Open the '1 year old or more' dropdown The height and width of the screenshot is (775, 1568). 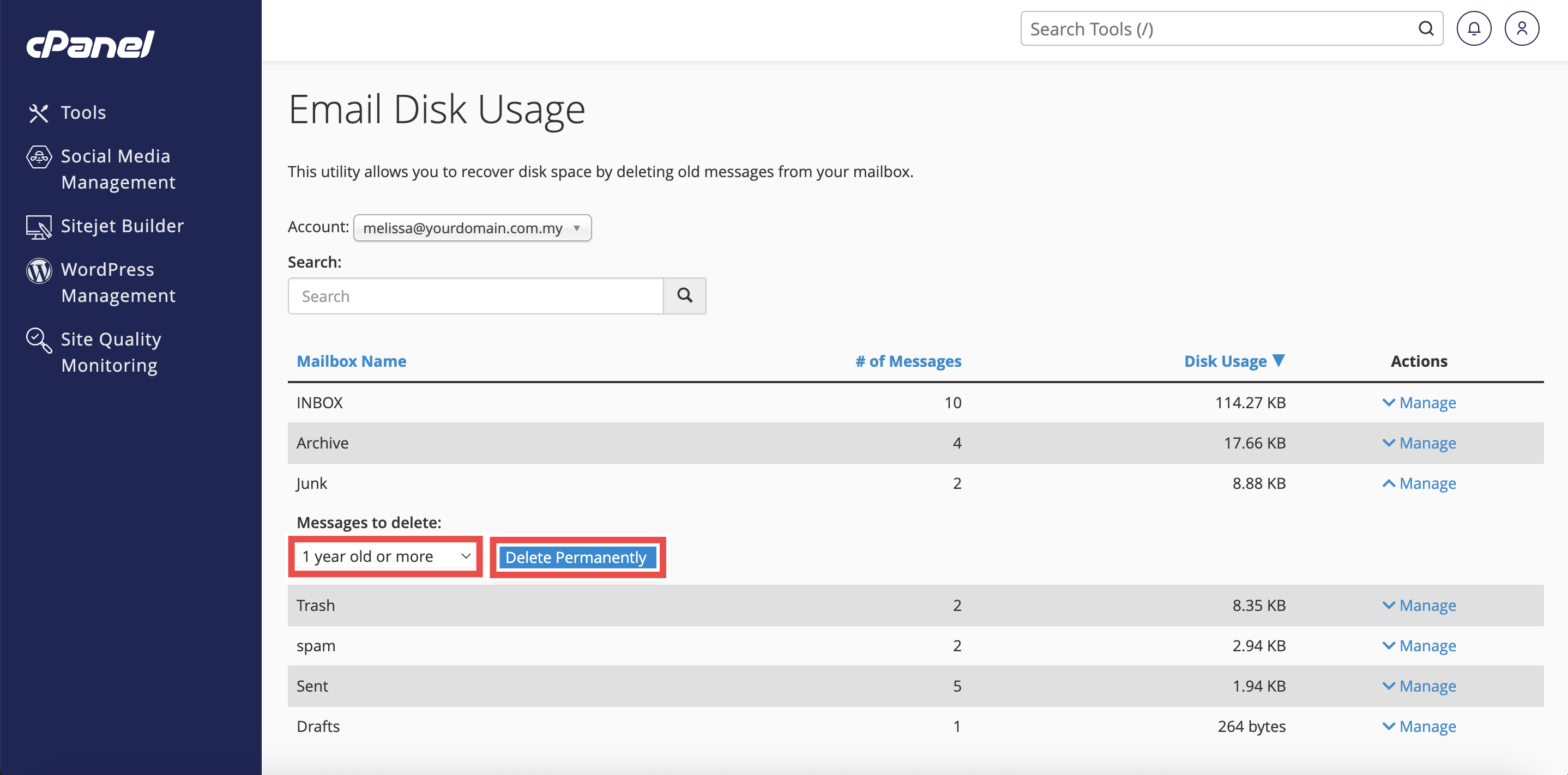386,556
